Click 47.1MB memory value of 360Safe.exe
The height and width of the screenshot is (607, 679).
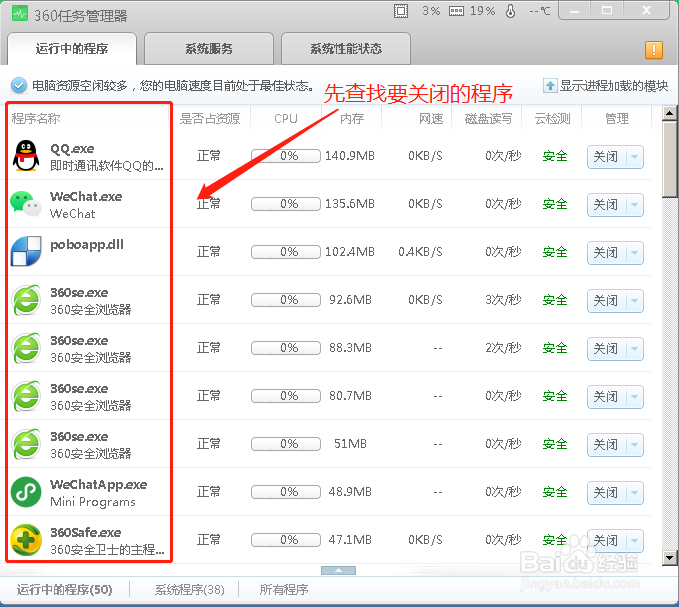350,539
